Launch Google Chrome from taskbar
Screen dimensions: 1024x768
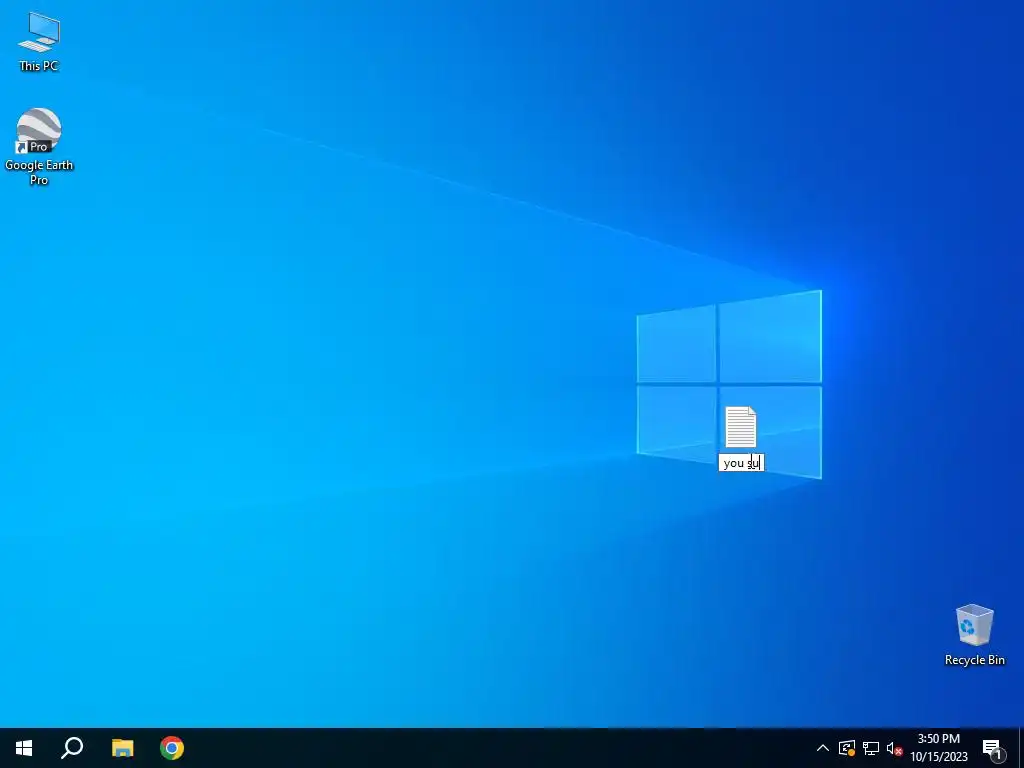172,748
